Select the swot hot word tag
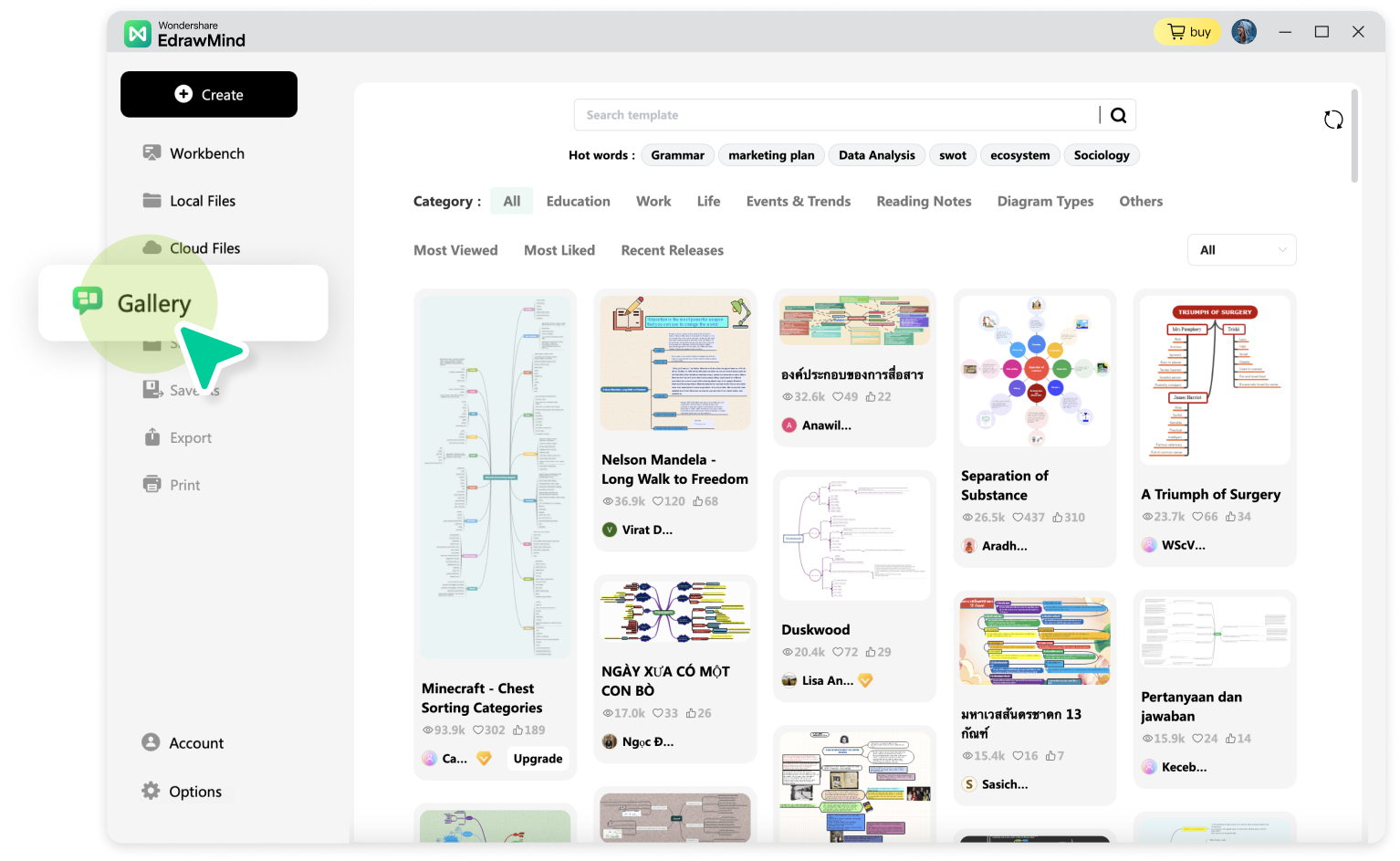This screenshot has width=1400, height=861. tap(953, 154)
